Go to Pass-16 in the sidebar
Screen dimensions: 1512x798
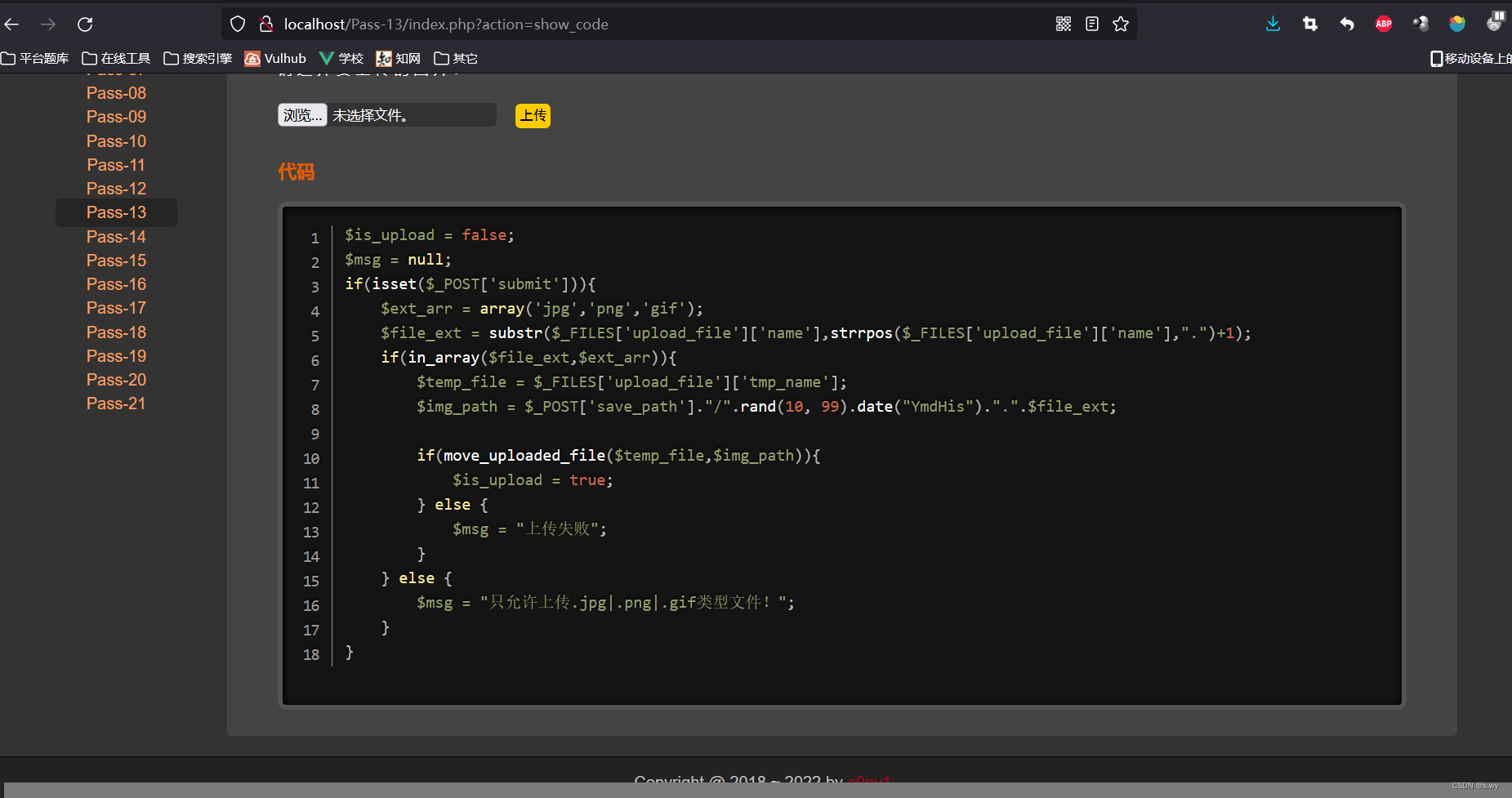point(116,284)
